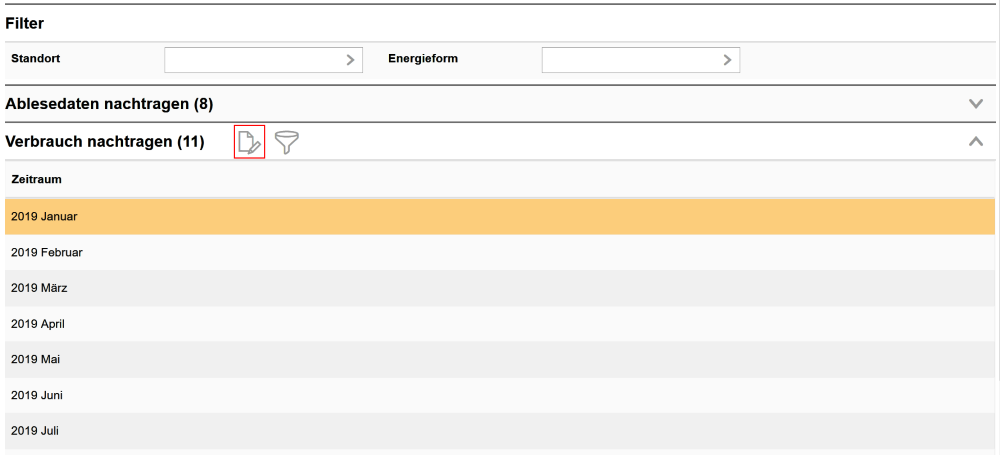This screenshot has height=455, width=1000.
Task: Open the Standort selection arrow
Action: (x=350, y=60)
